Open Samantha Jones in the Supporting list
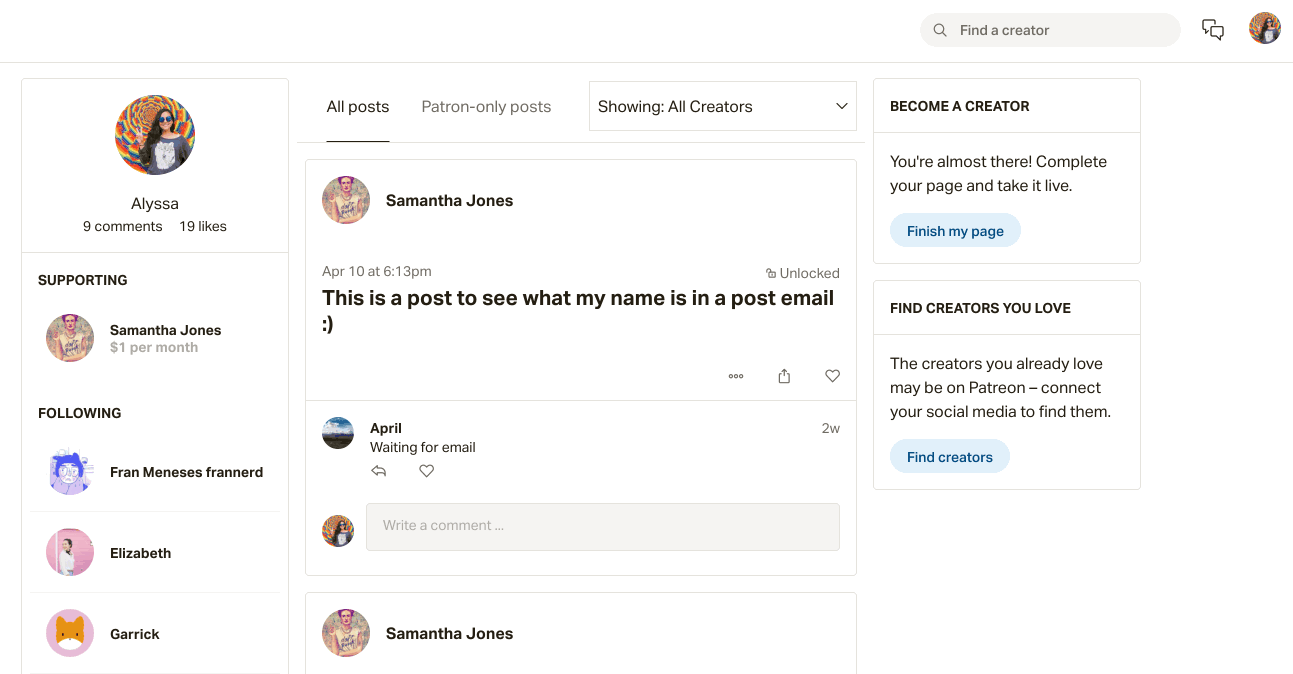Image resolution: width=1293 pixels, height=674 pixels. click(165, 330)
